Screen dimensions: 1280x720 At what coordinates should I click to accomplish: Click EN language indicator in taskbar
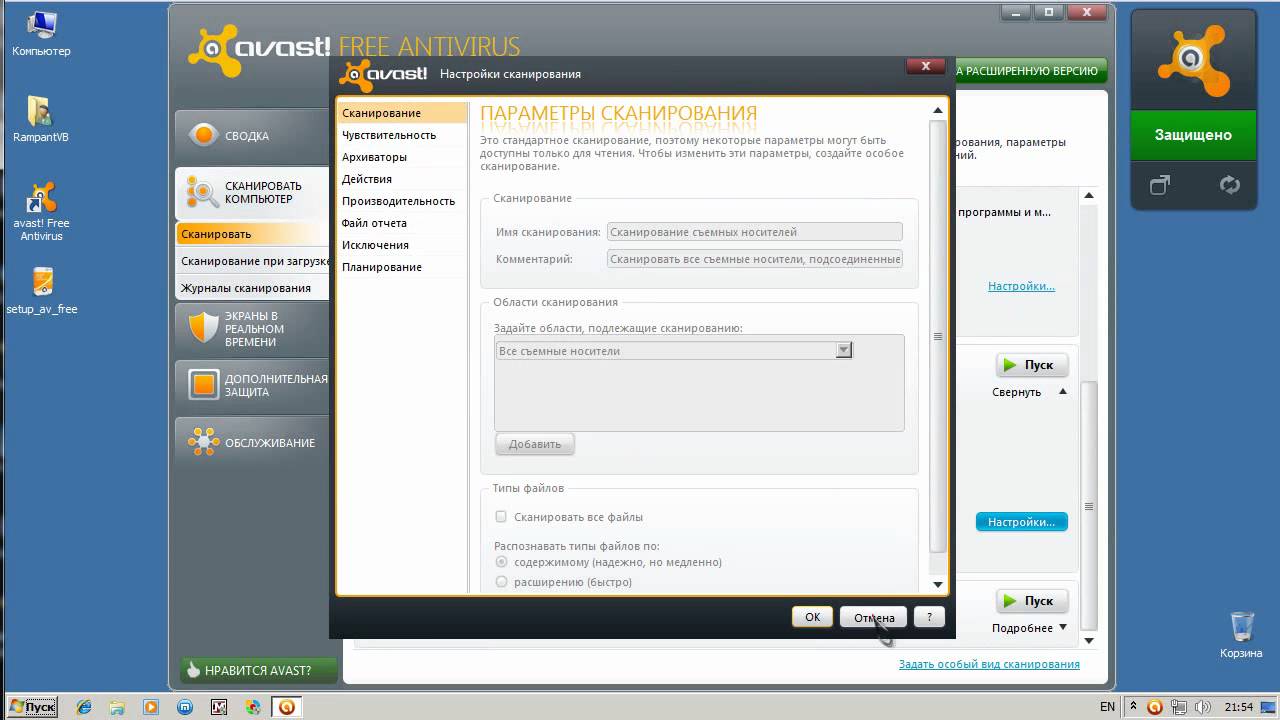[x=1107, y=707]
